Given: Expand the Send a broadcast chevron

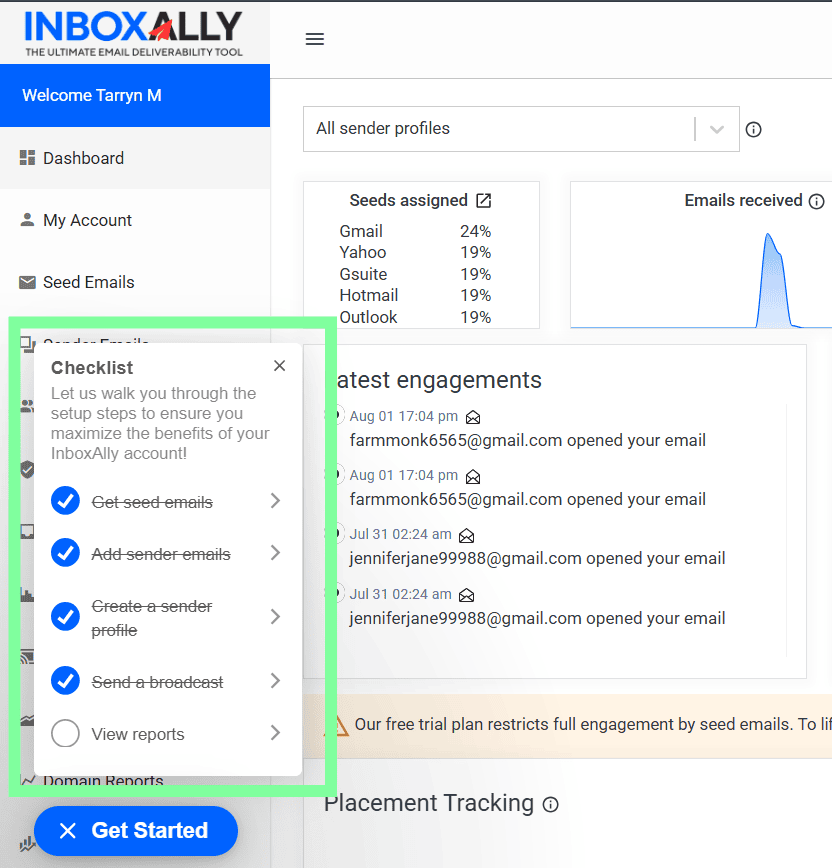Looking at the screenshot, I should 275,680.
